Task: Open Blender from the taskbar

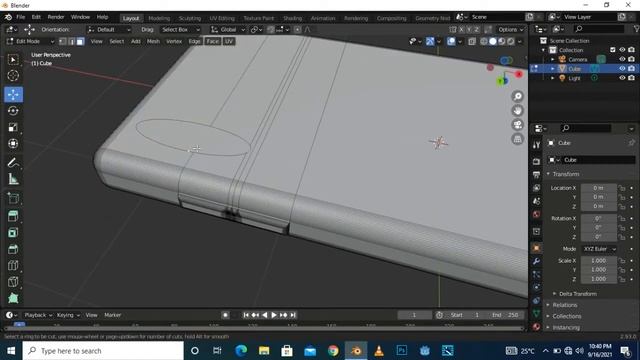Action: coord(356,351)
